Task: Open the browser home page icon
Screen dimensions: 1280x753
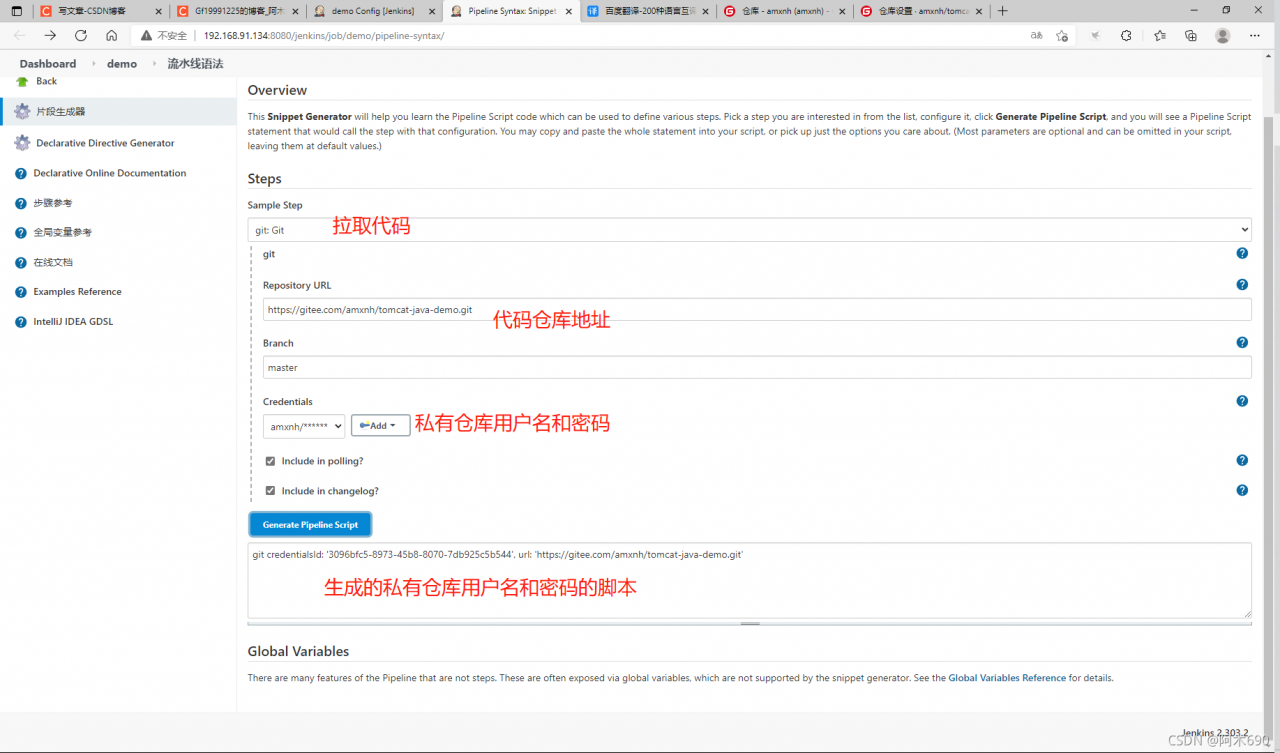Action: (x=111, y=35)
